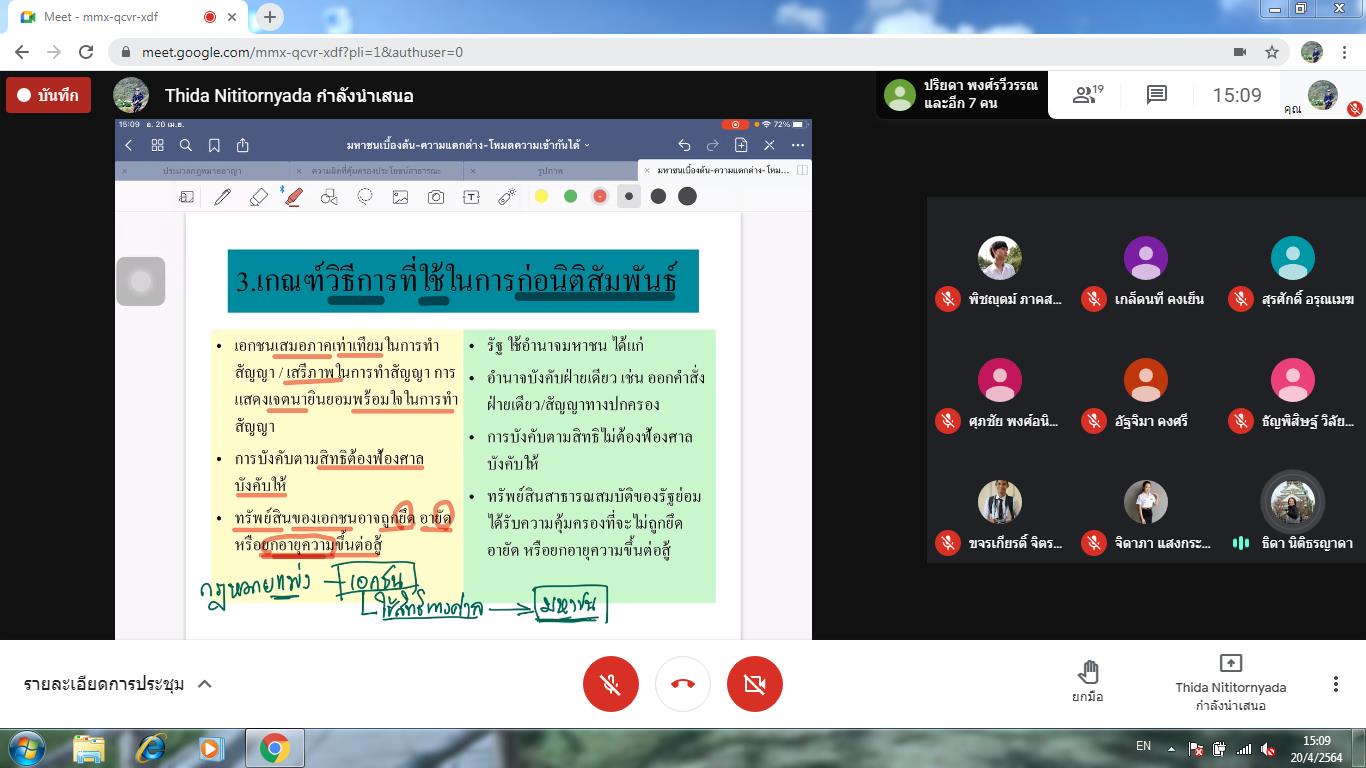Click the ปริยดา พงศ์รวีวรรณ speaker notification
This screenshot has width=1366, height=768.
pos(962,95)
